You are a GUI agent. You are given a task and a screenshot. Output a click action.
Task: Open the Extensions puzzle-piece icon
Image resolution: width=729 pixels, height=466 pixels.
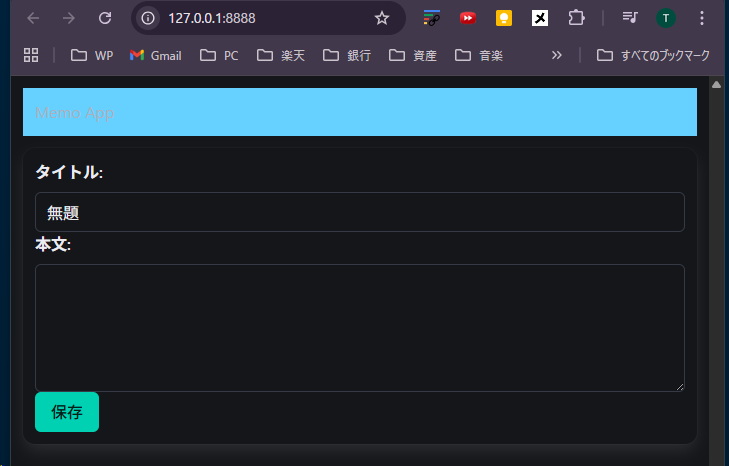[x=576, y=18]
